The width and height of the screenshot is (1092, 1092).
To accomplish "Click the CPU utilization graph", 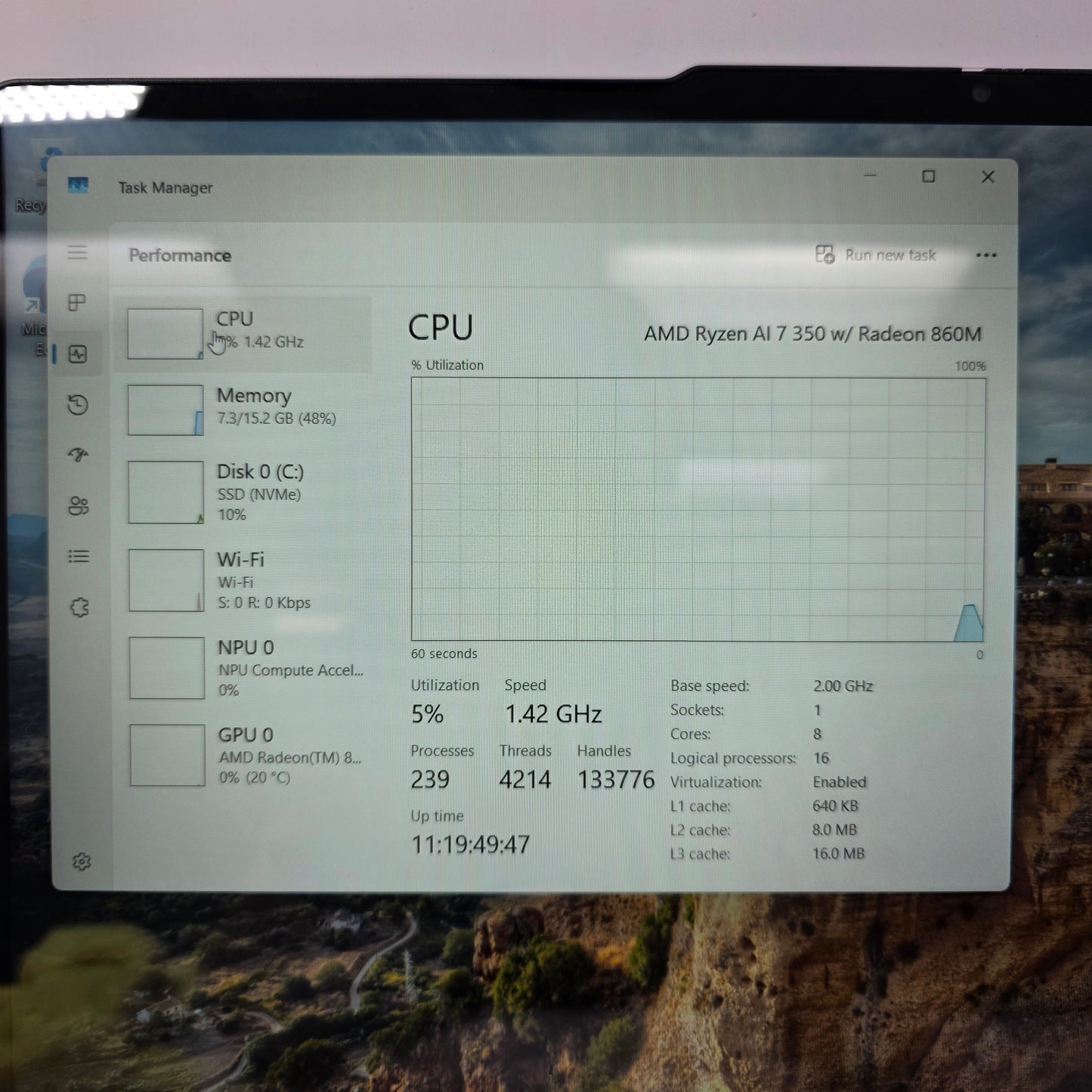I will click(698, 509).
